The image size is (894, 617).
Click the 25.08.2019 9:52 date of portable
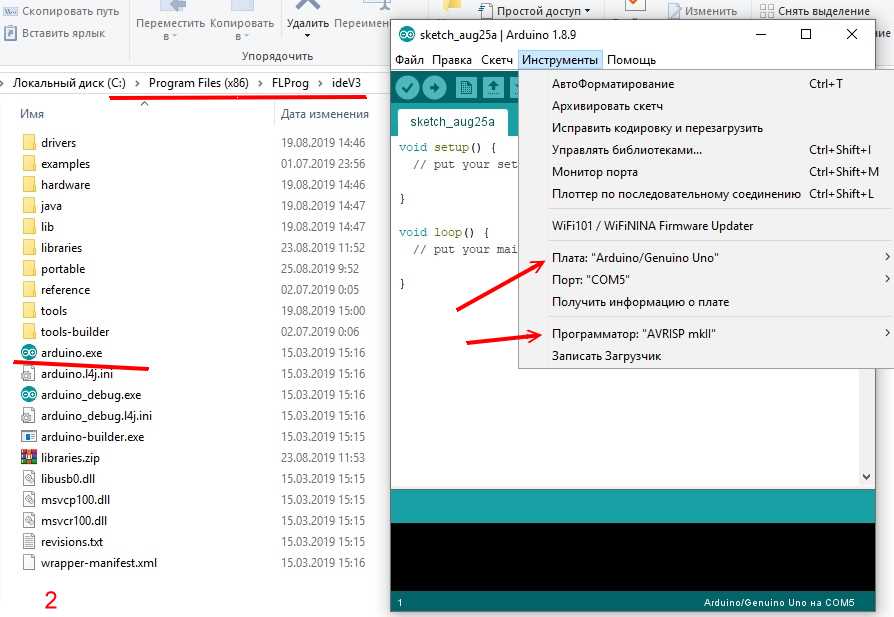click(x=320, y=269)
